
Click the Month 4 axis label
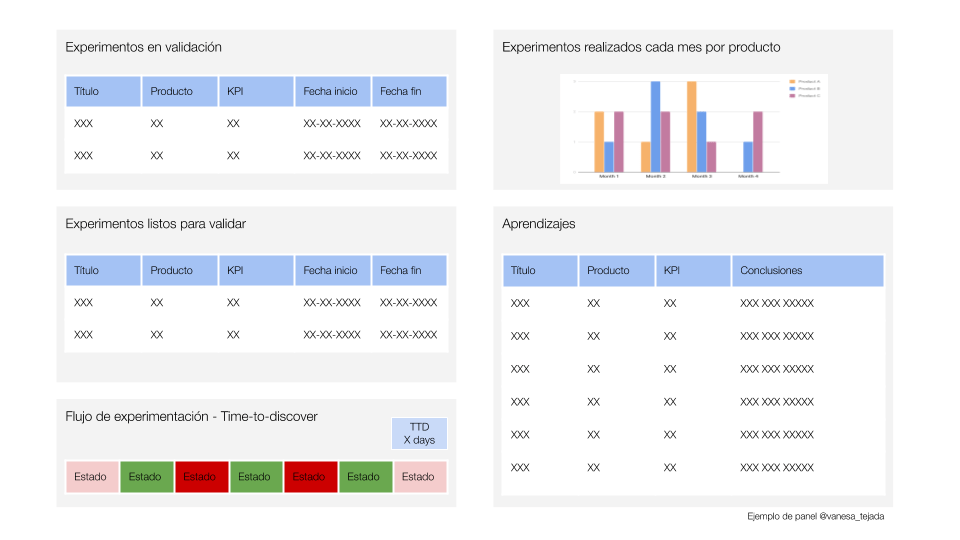[x=748, y=176]
